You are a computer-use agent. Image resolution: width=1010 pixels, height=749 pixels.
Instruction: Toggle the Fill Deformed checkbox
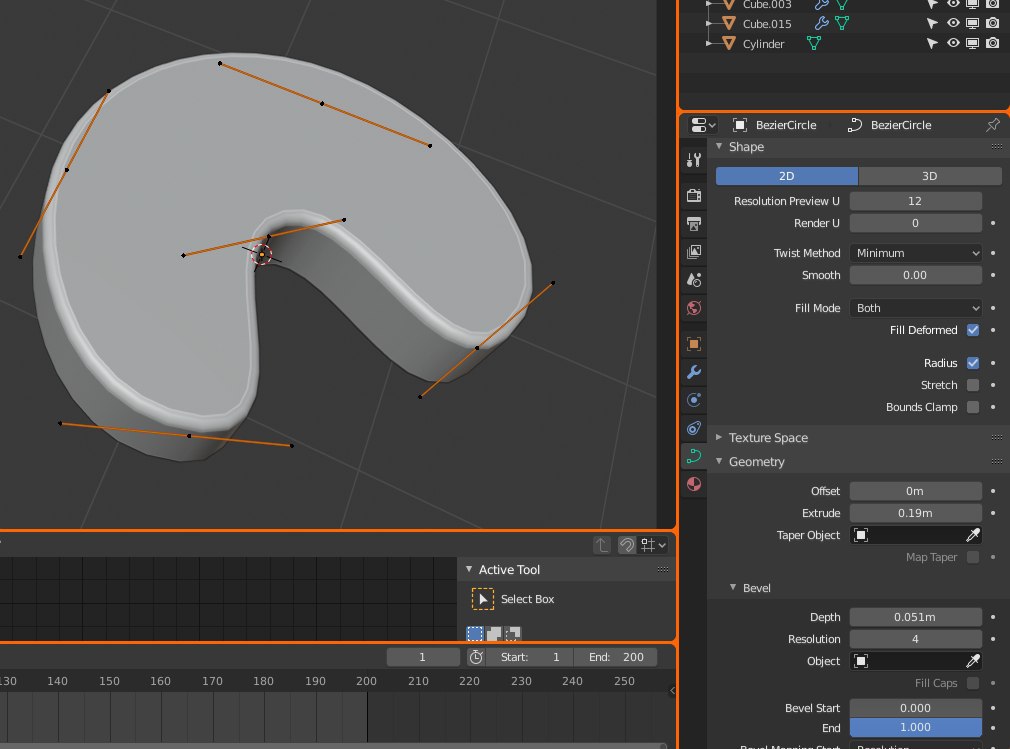pos(973,330)
